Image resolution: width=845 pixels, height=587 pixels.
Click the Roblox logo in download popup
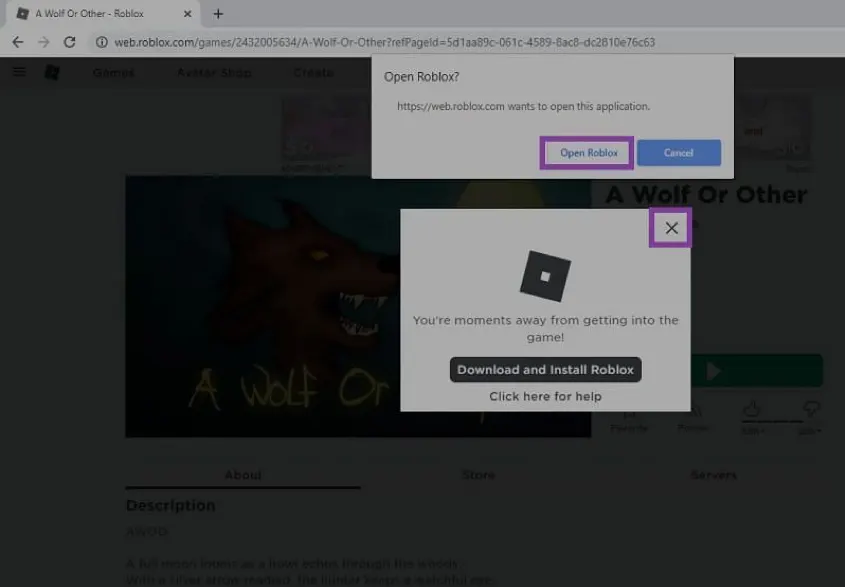click(x=545, y=277)
